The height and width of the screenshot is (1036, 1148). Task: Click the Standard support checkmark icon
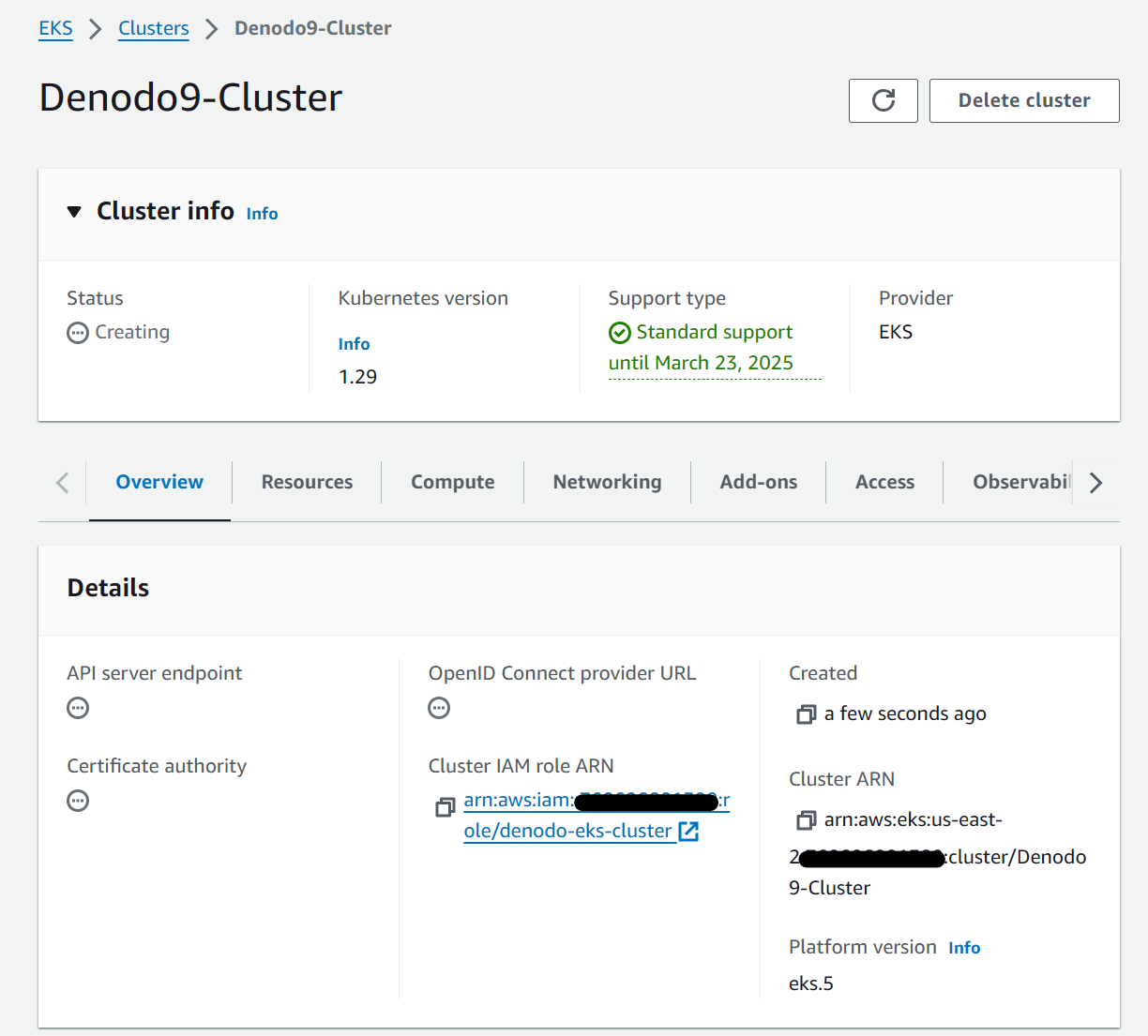point(620,333)
